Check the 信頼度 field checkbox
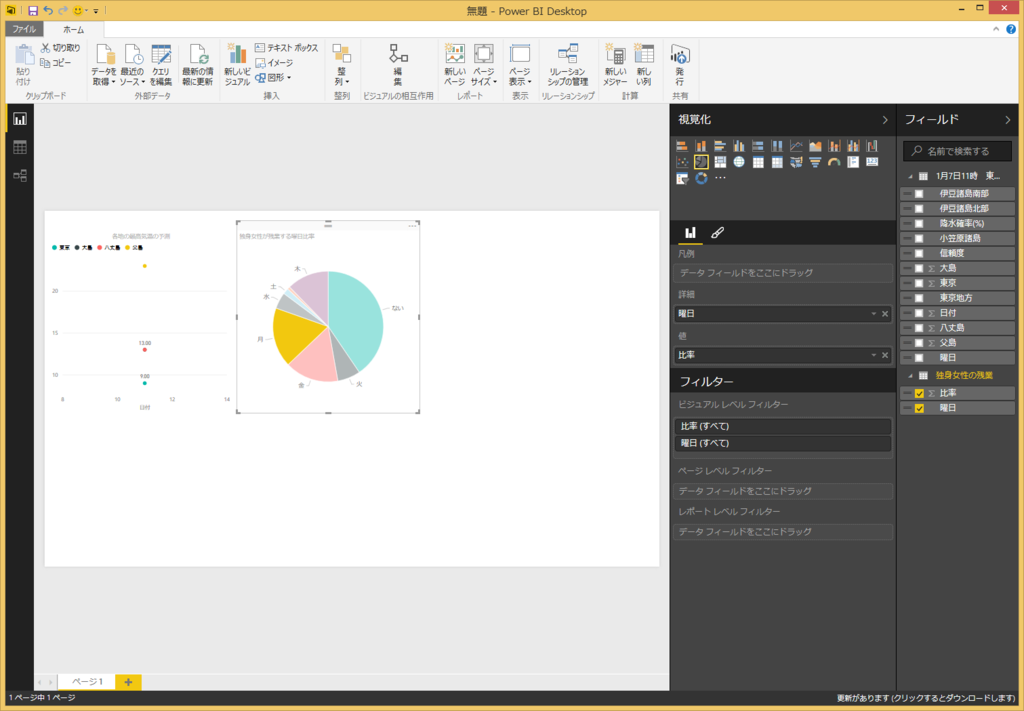Image resolution: width=1024 pixels, height=711 pixels. click(919, 253)
